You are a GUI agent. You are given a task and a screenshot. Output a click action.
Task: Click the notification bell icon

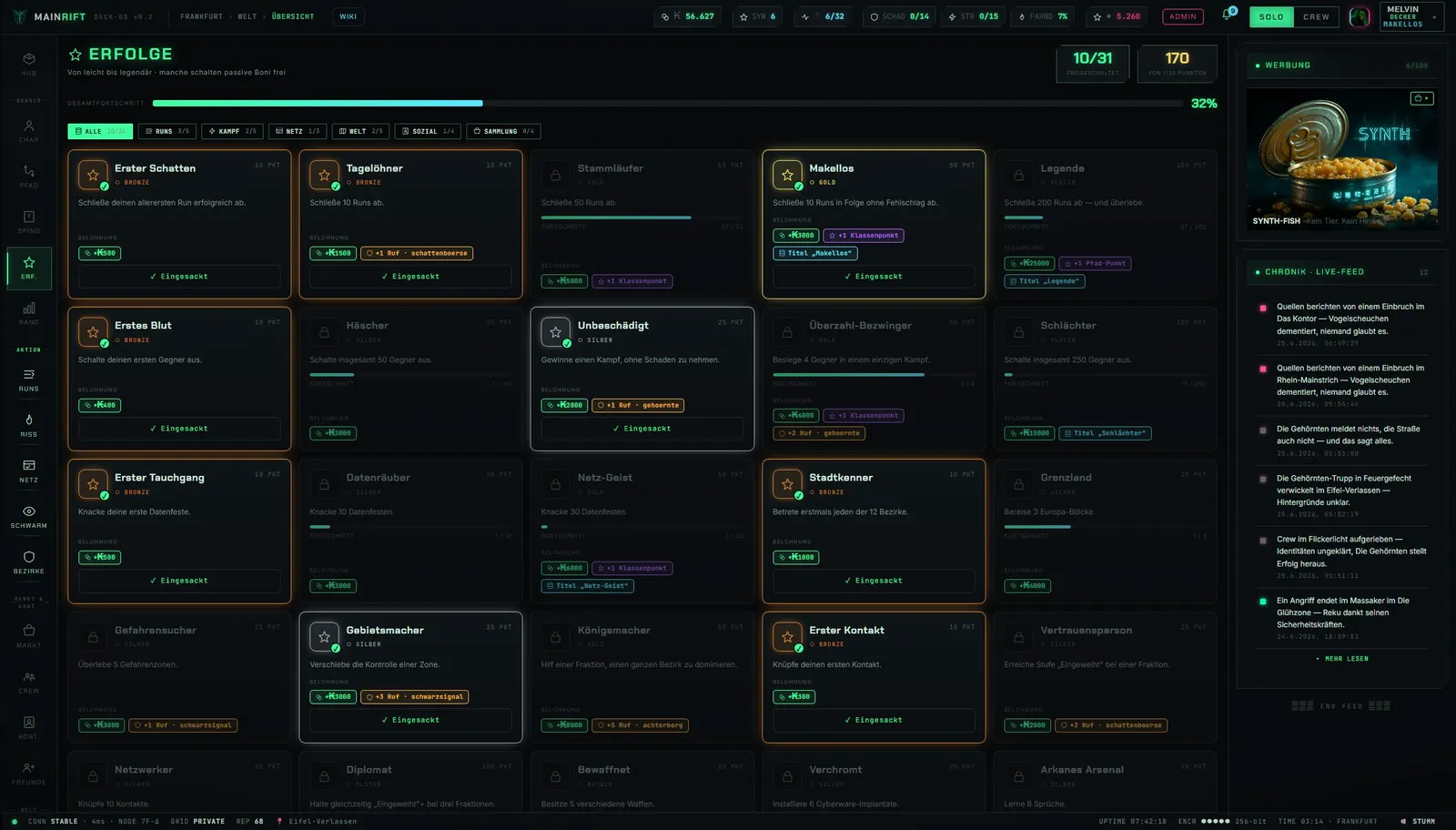pos(1227,15)
